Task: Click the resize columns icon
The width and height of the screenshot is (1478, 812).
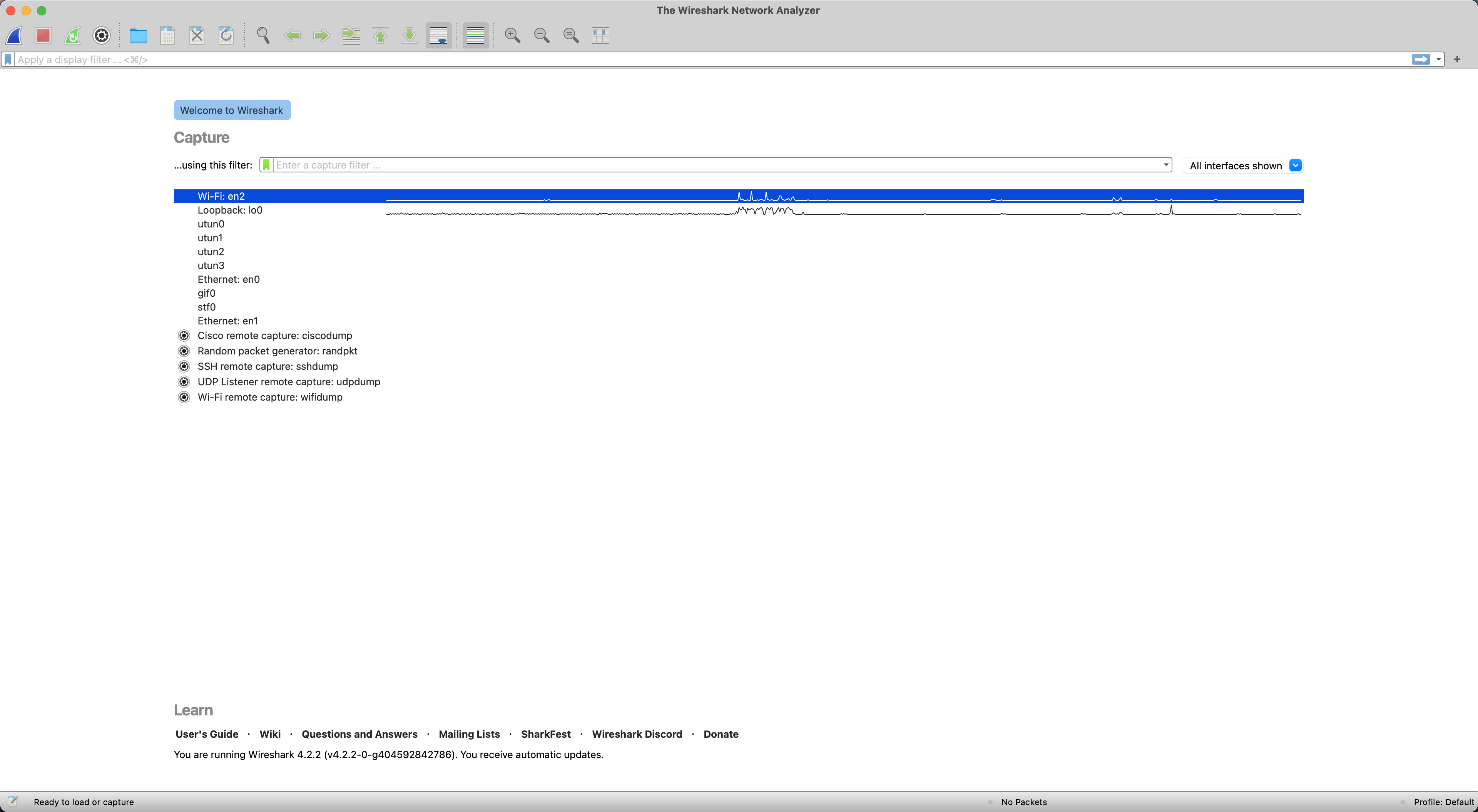Action: pyautogui.click(x=600, y=35)
